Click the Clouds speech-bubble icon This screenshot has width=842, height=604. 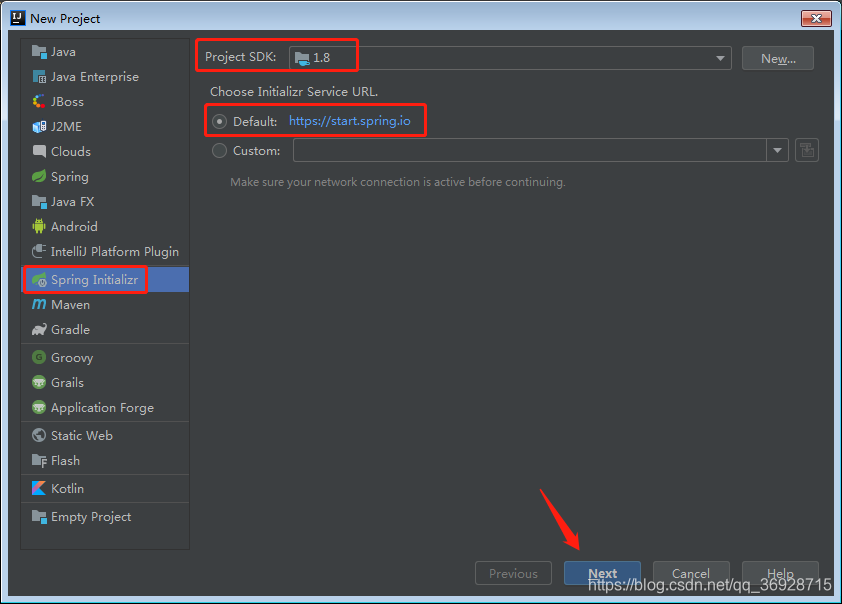[39, 151]
